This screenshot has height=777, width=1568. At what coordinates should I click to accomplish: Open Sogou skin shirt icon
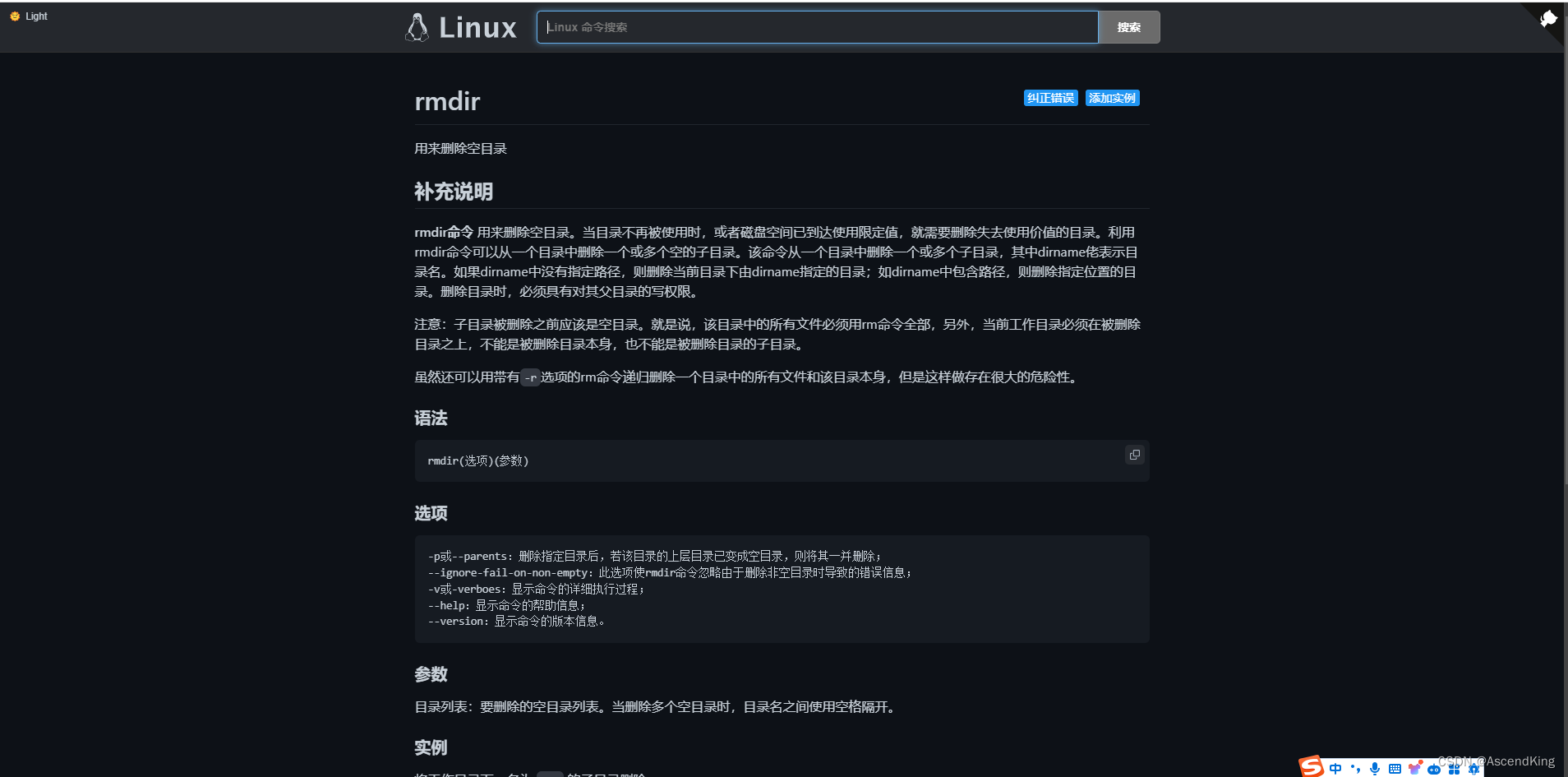pos(1414,769)
